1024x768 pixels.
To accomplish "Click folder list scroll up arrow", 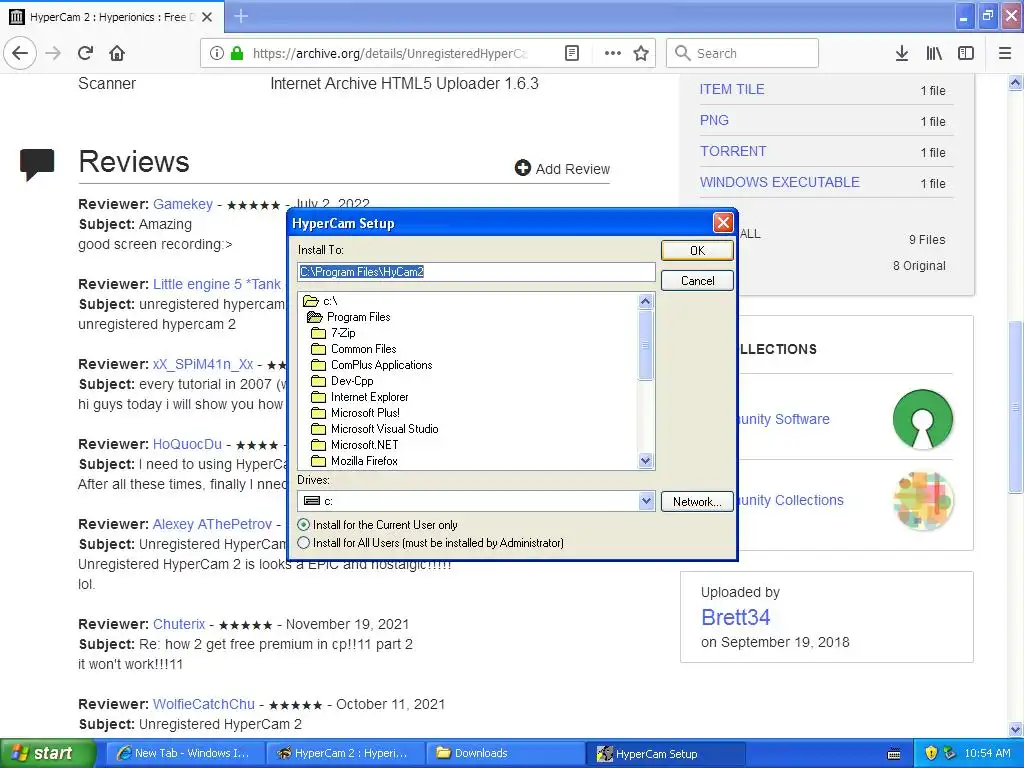I will point(645,301).
